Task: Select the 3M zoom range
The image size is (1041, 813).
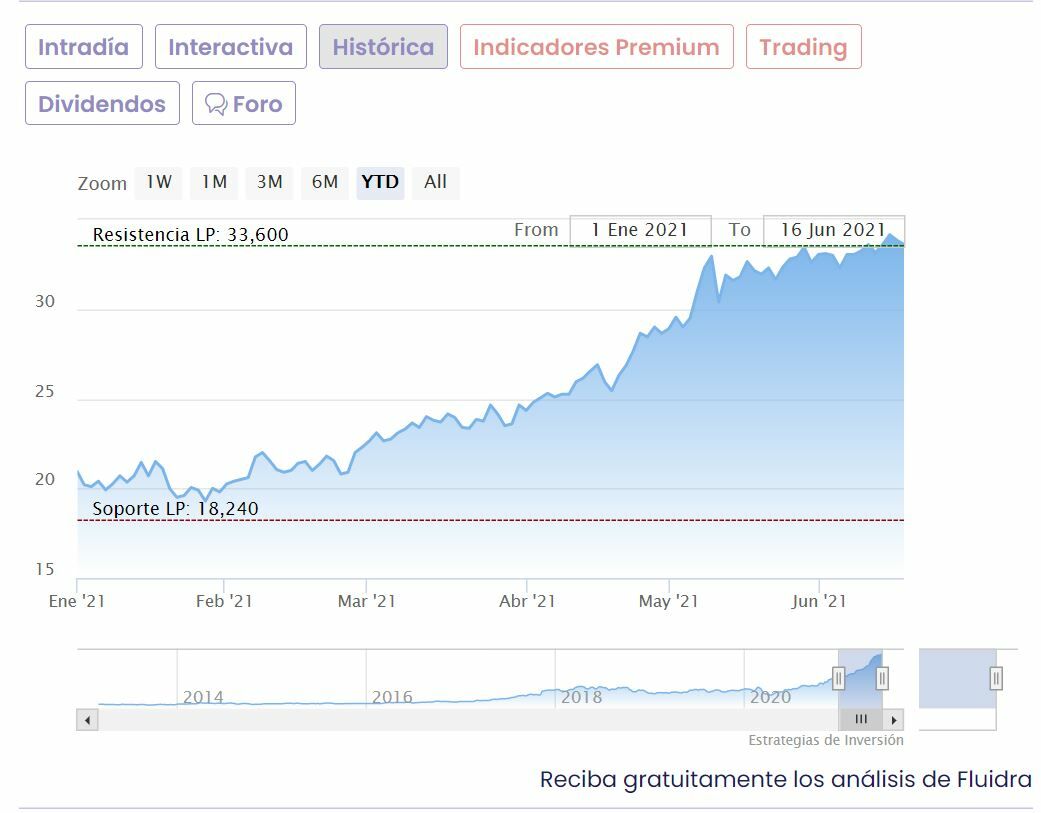Action: click(x=269, y=182)
